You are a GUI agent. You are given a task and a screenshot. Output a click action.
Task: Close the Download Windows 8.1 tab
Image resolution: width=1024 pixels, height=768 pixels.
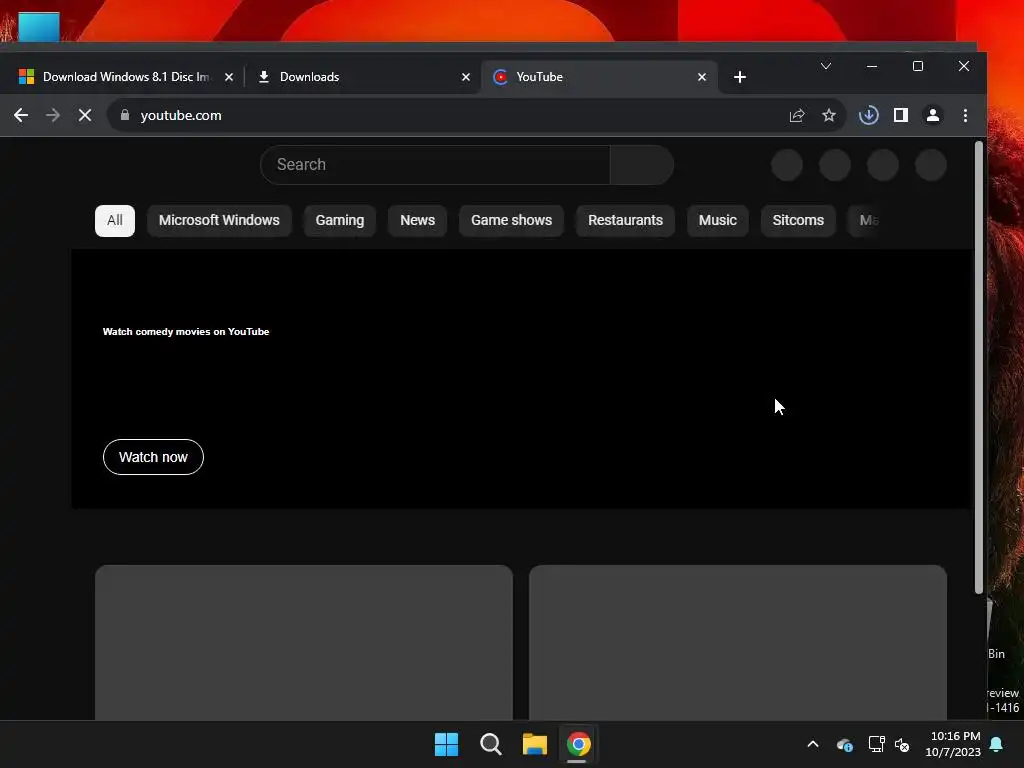coord(229,77)
